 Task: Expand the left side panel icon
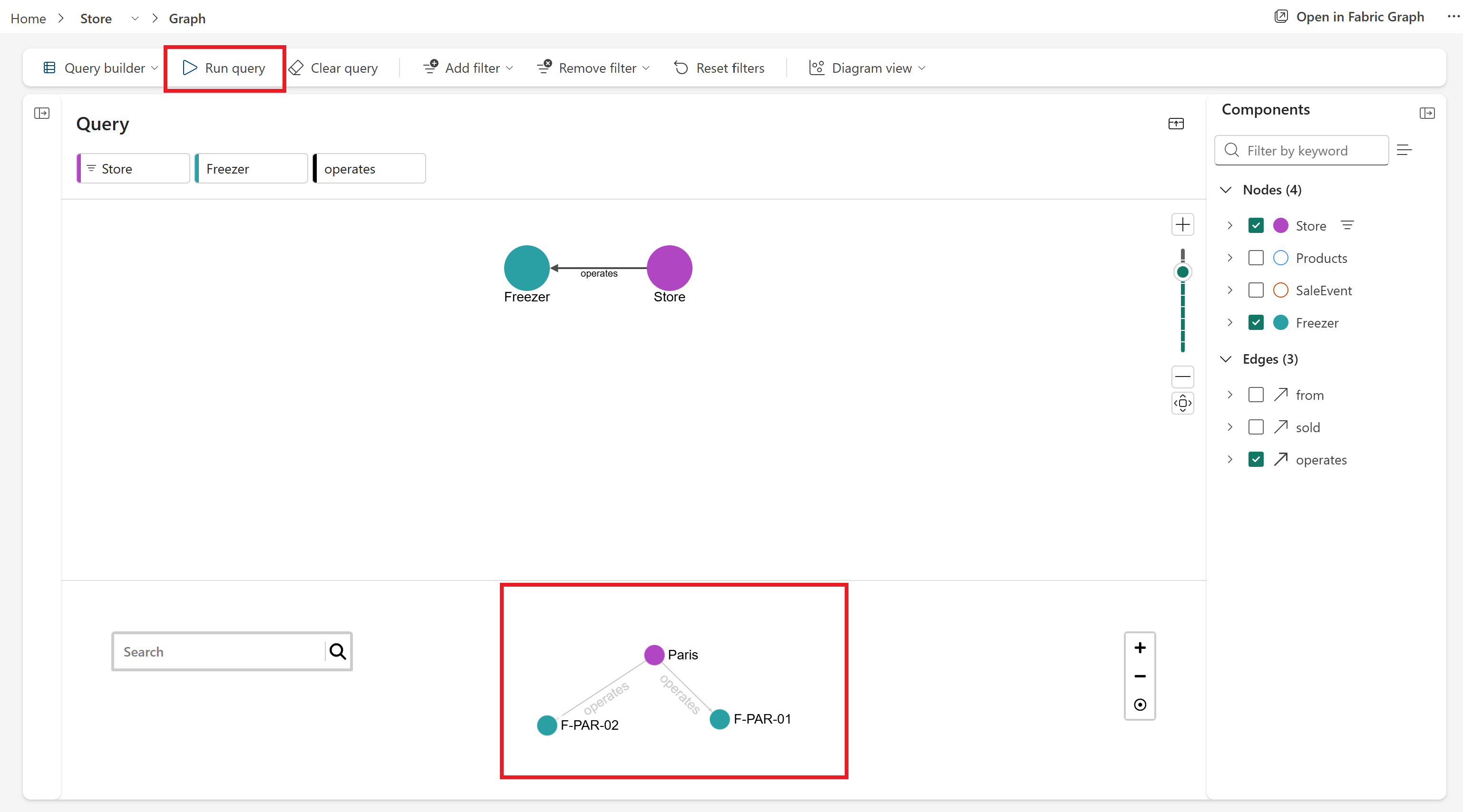tap(42, 114)
